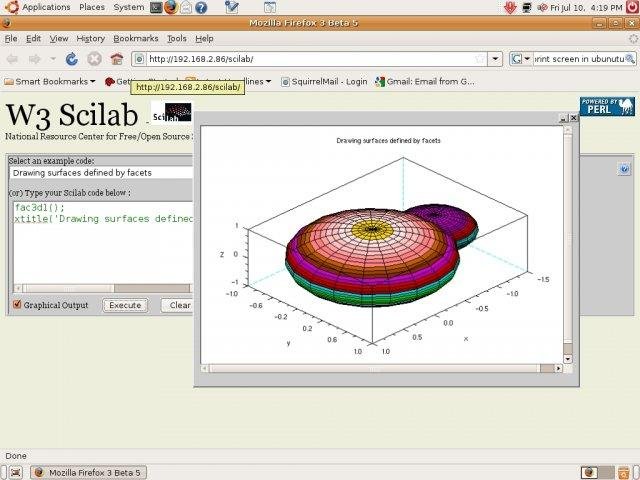The image size is (640, 480).
Task: Click the plot popup vertical scrollbar
Action: [568, 244]
